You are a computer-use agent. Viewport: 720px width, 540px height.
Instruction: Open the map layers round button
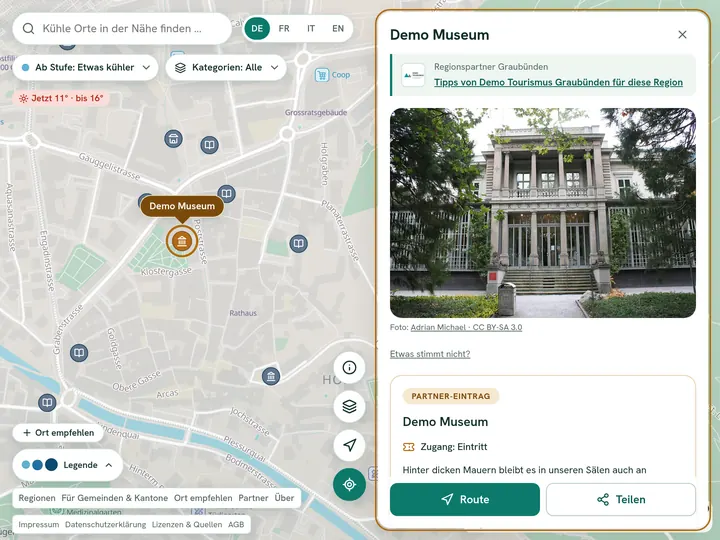coord(349,406)
